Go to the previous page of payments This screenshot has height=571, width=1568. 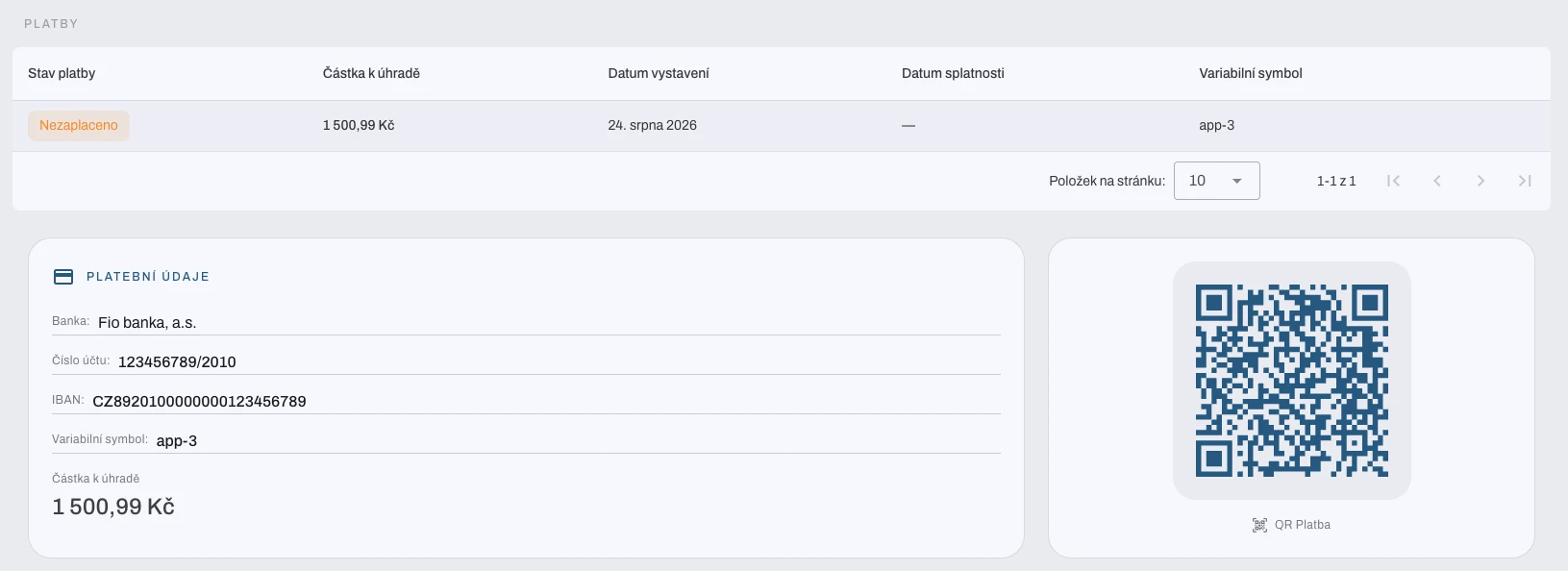coord(1437,181)
